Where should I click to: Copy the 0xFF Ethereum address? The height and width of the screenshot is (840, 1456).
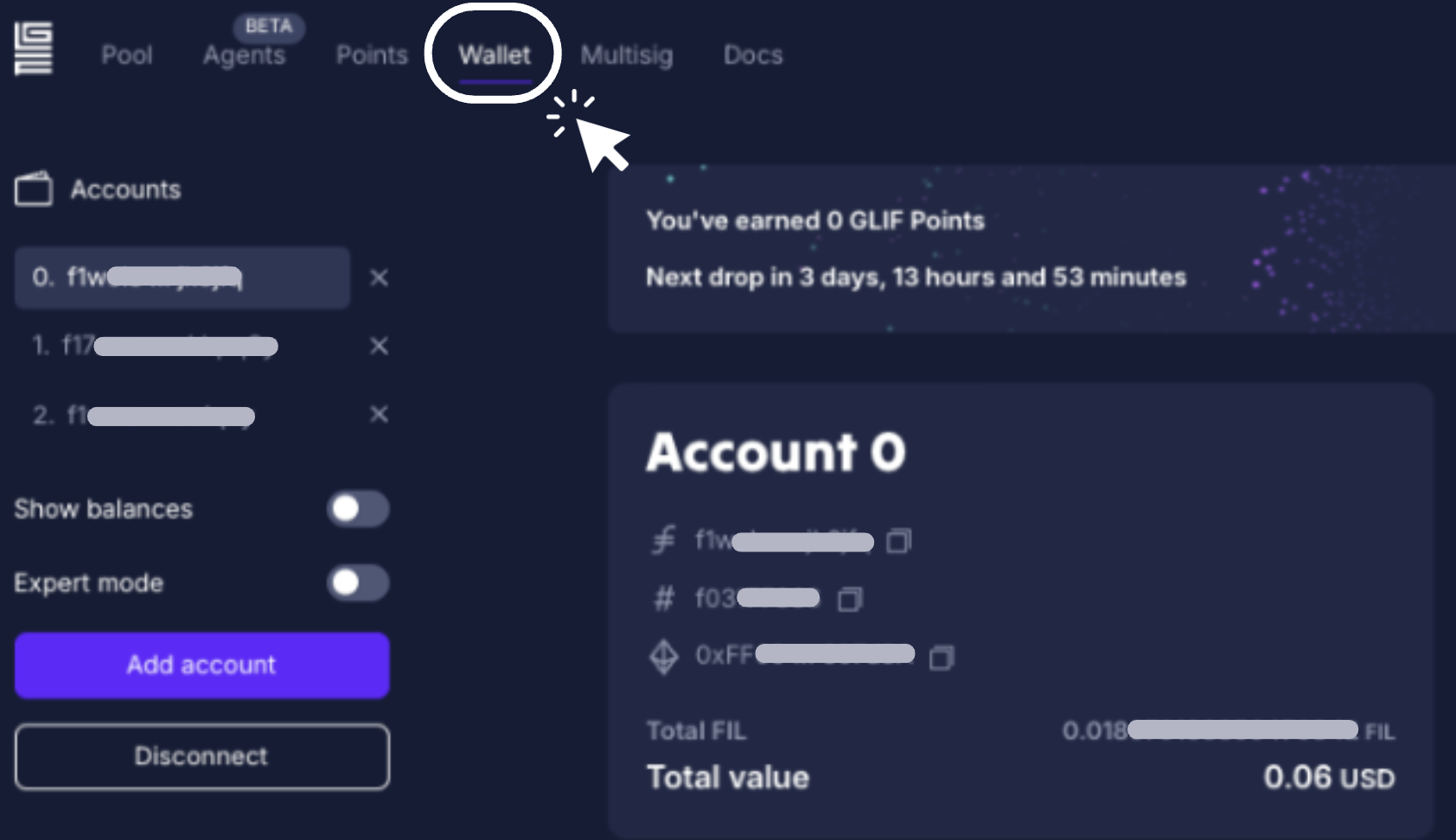pos(941,658)
